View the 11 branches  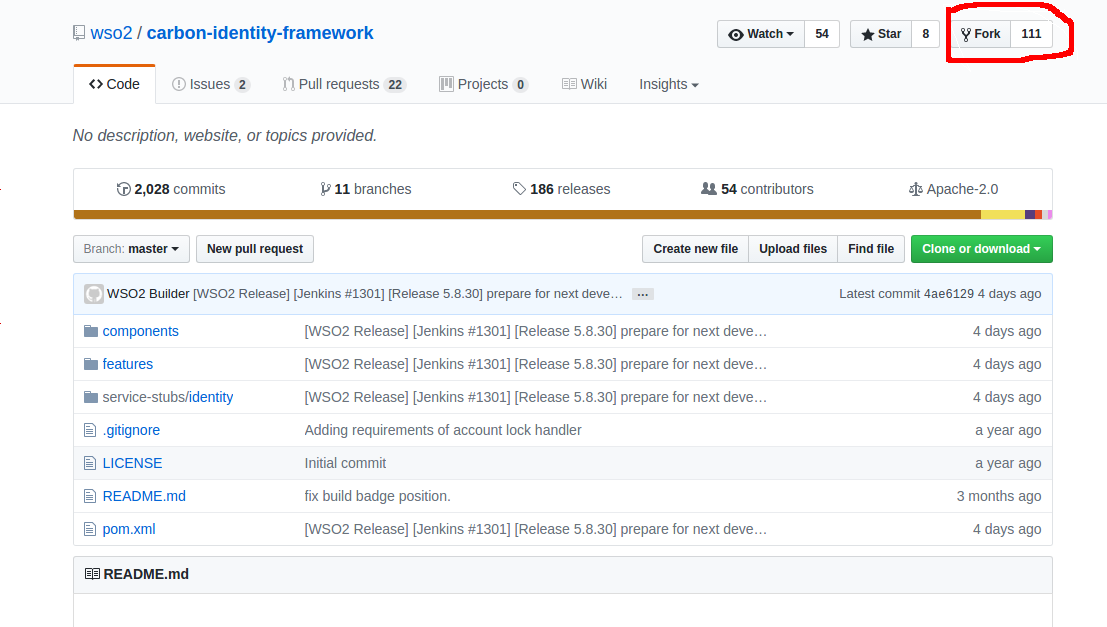[x=365, y=189]
